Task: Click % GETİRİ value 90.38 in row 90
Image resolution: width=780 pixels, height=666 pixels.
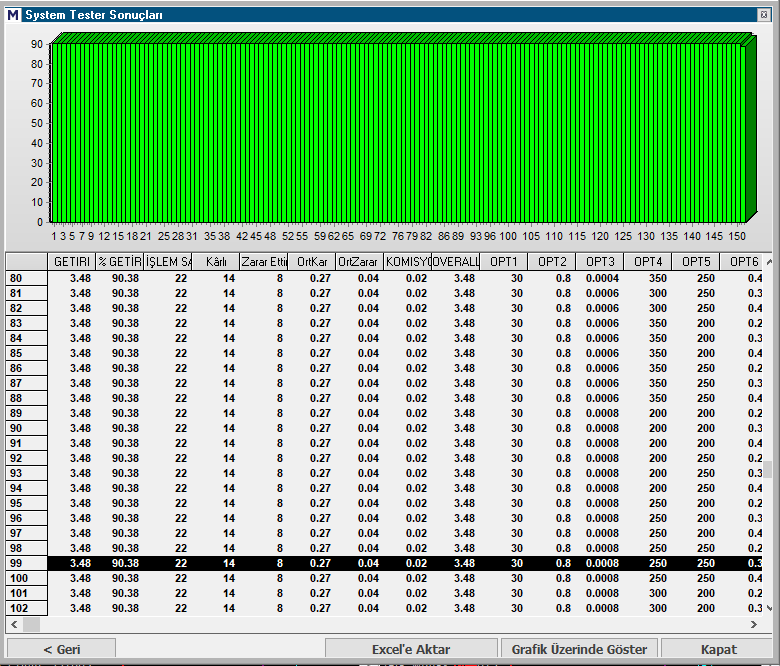Action: [125, 428]
